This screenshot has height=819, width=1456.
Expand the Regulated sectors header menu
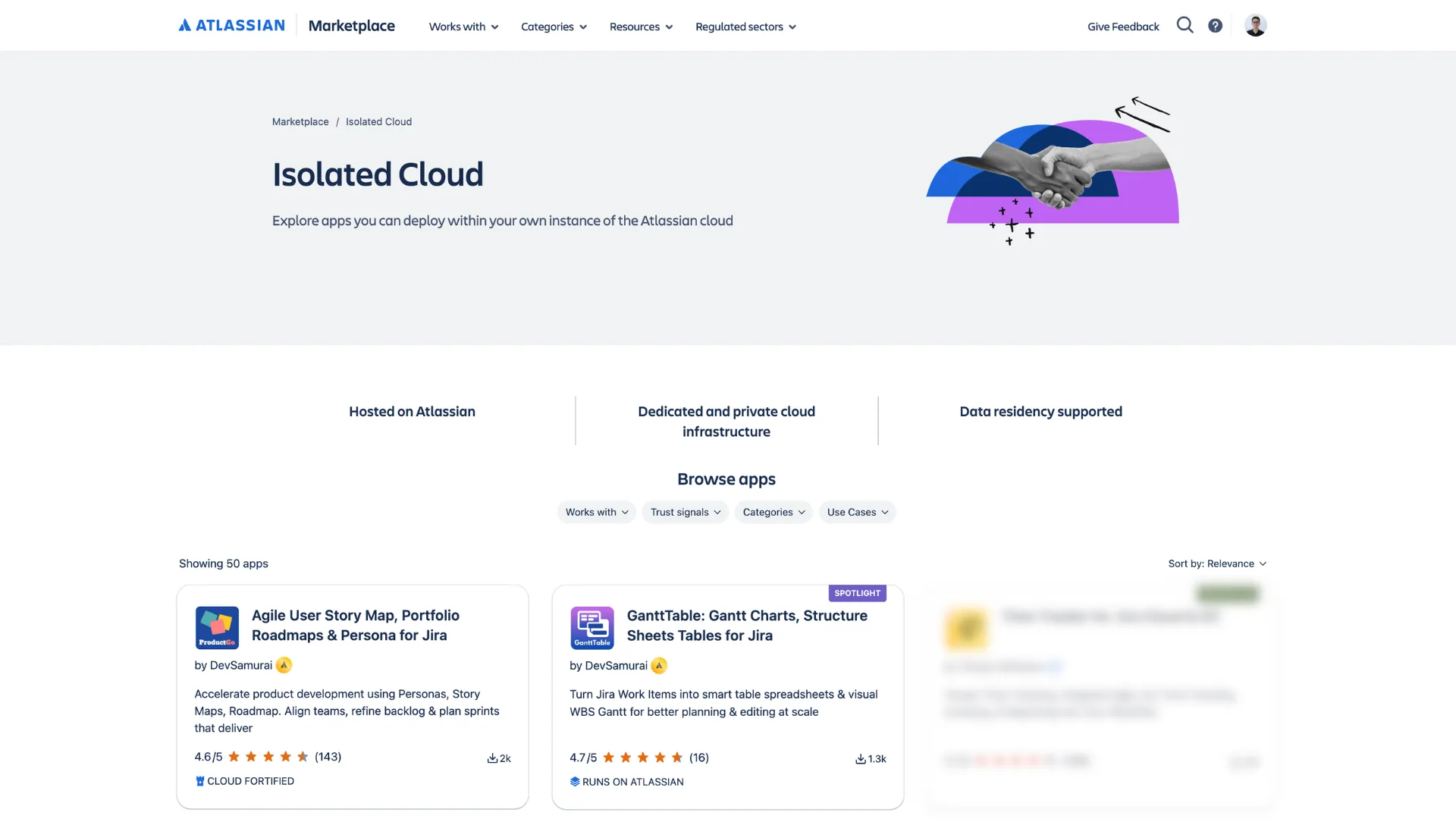tap(745, 27)
